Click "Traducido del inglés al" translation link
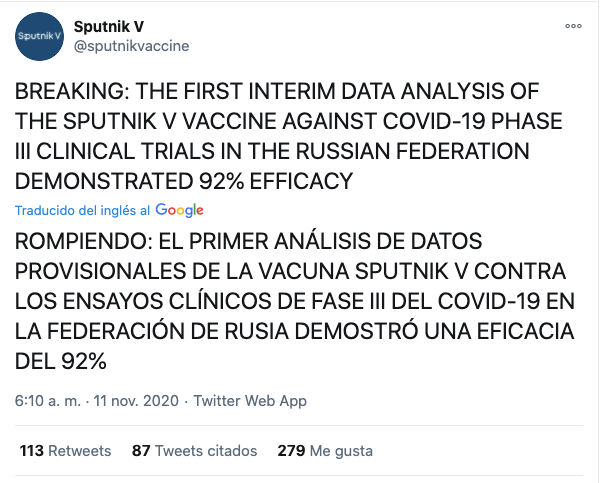 (82, 211)
